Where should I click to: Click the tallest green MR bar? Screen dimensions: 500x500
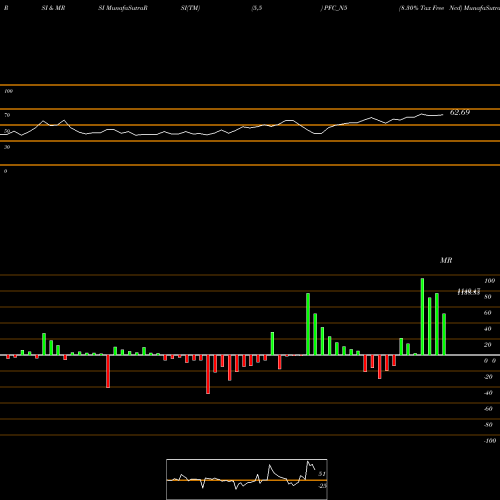[422, 317]
